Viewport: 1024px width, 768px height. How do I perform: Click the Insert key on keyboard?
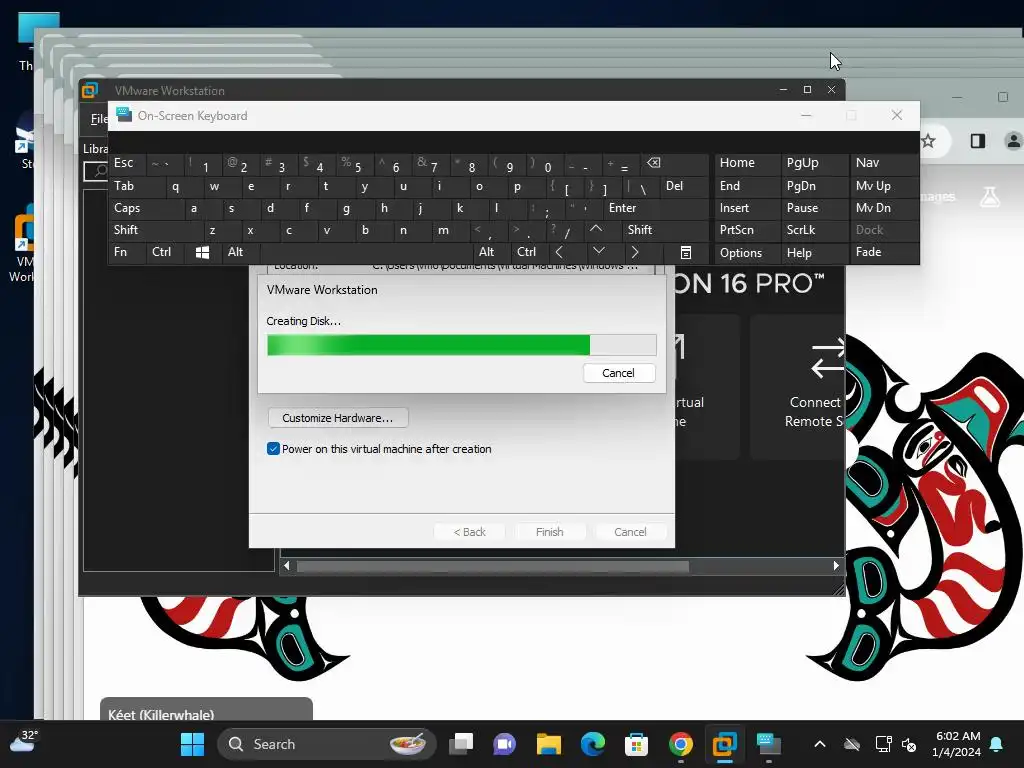point(747,208)
